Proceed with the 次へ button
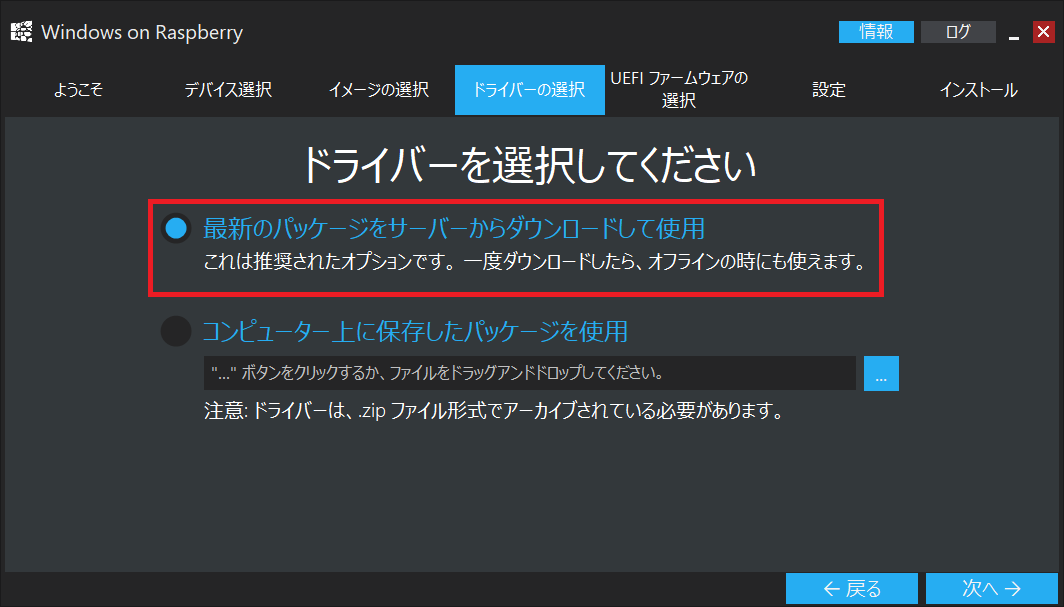Viewport: 1064px width, 607px height. coord(992,589)
